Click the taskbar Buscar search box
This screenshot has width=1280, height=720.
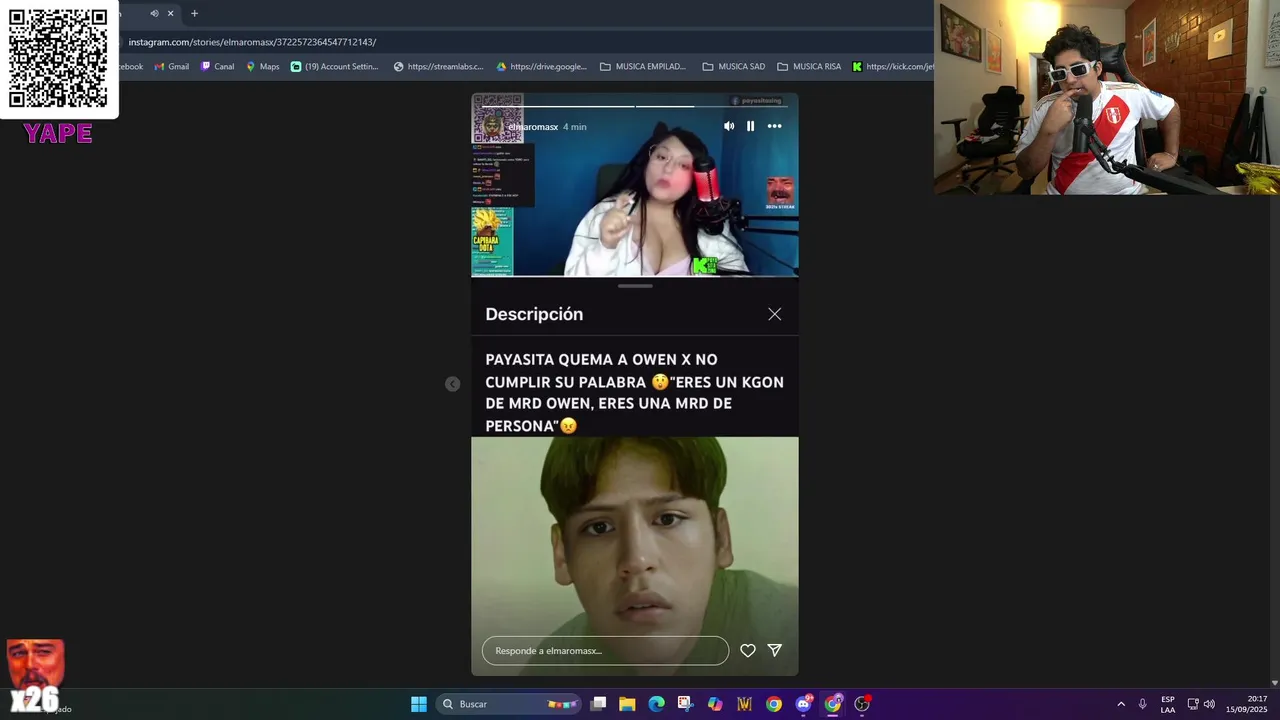click(509, 704)
